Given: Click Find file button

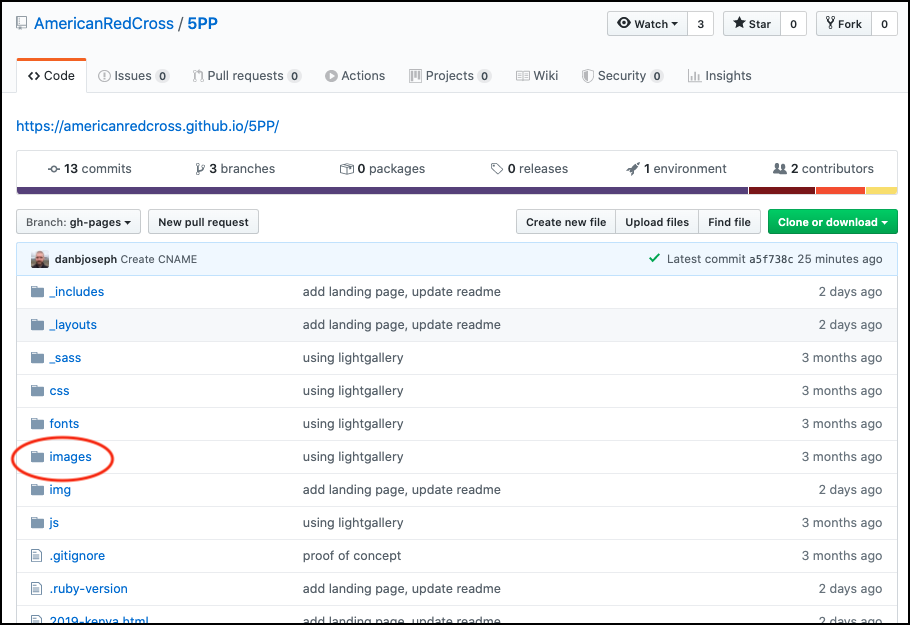Looking at the screenshot, I should point(730,222).
